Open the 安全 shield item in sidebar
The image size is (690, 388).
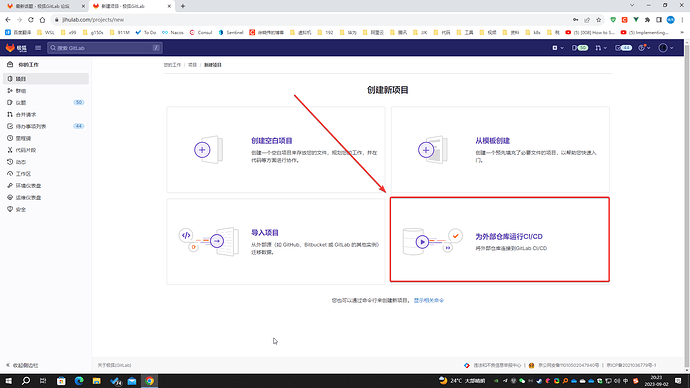point(21,209)
